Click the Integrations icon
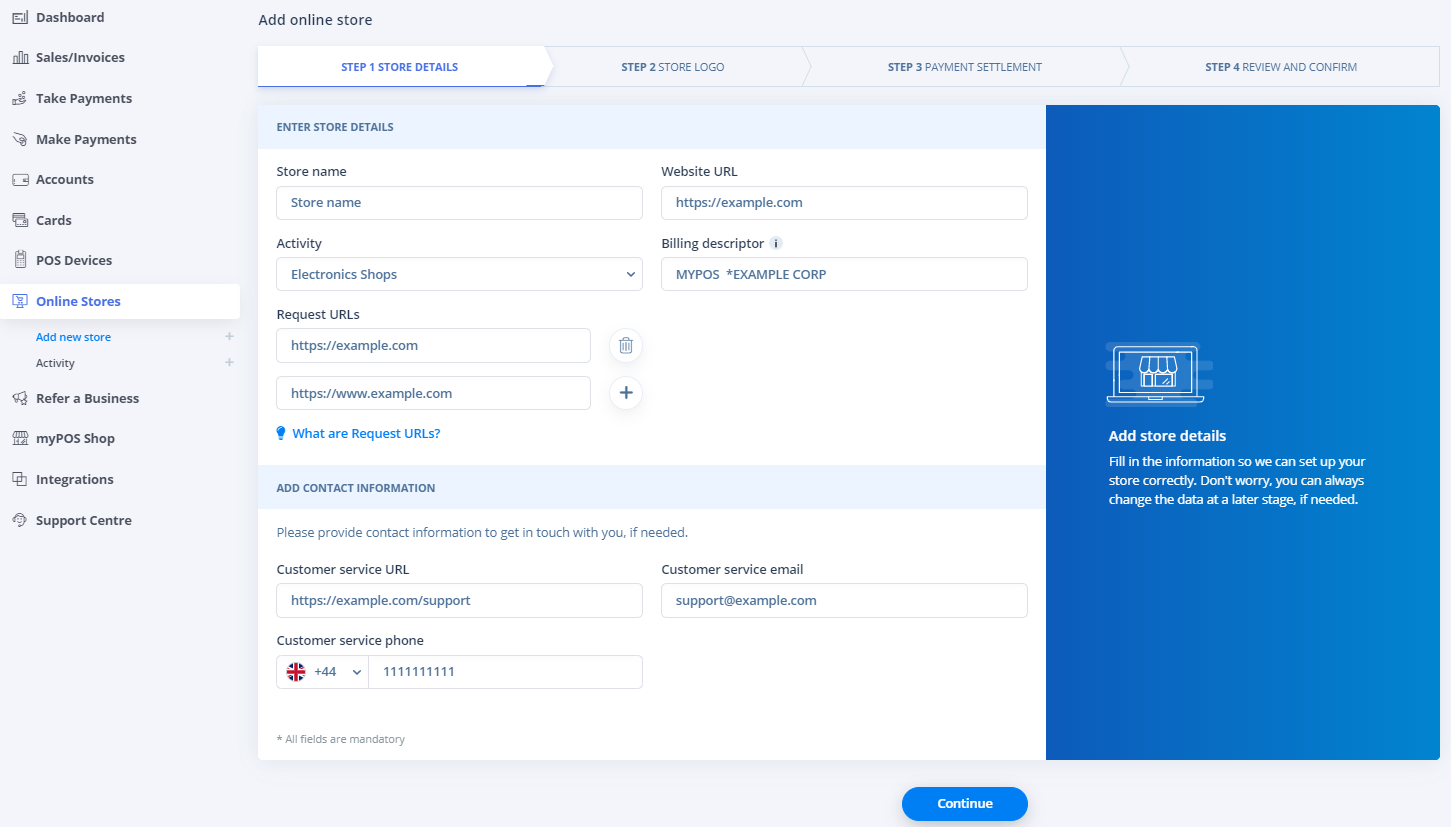Viewport: 1451px width, 827px height. point(20,480)
